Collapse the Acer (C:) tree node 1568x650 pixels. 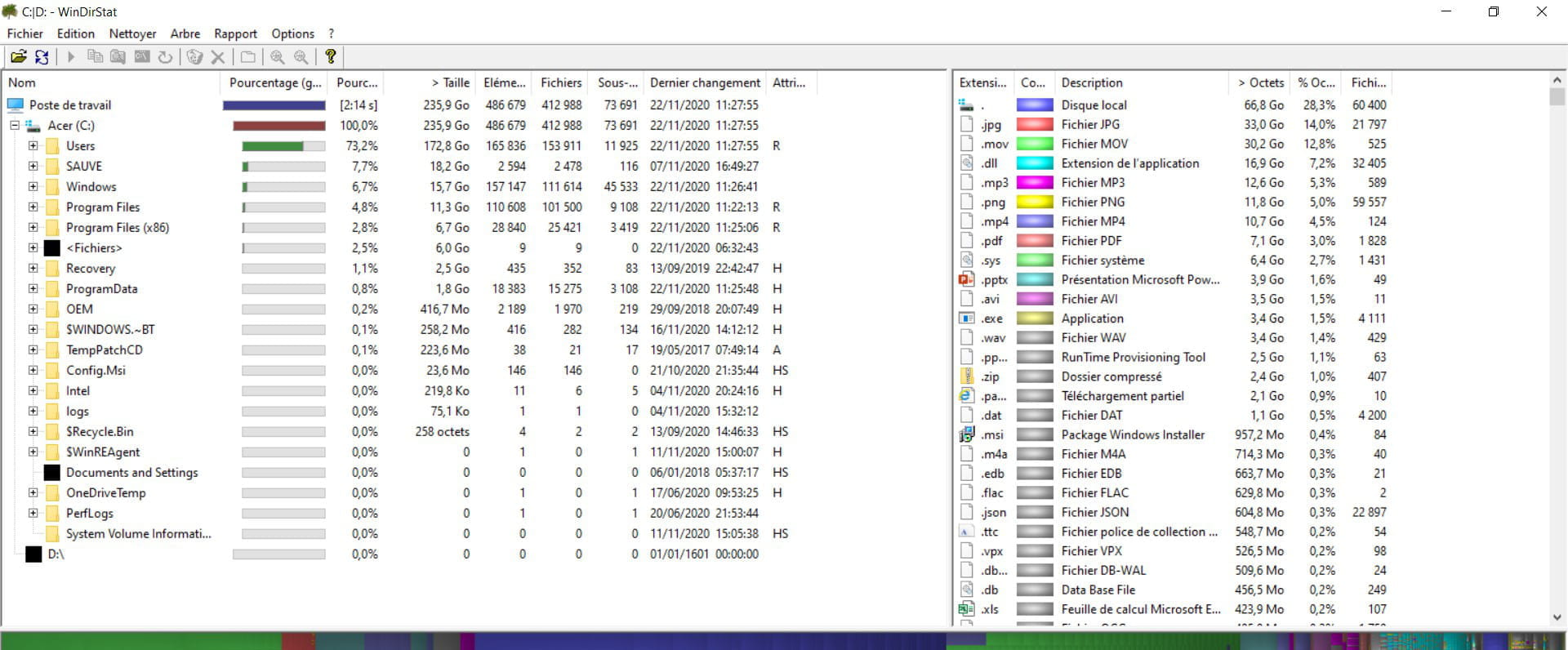click(15, 125)
